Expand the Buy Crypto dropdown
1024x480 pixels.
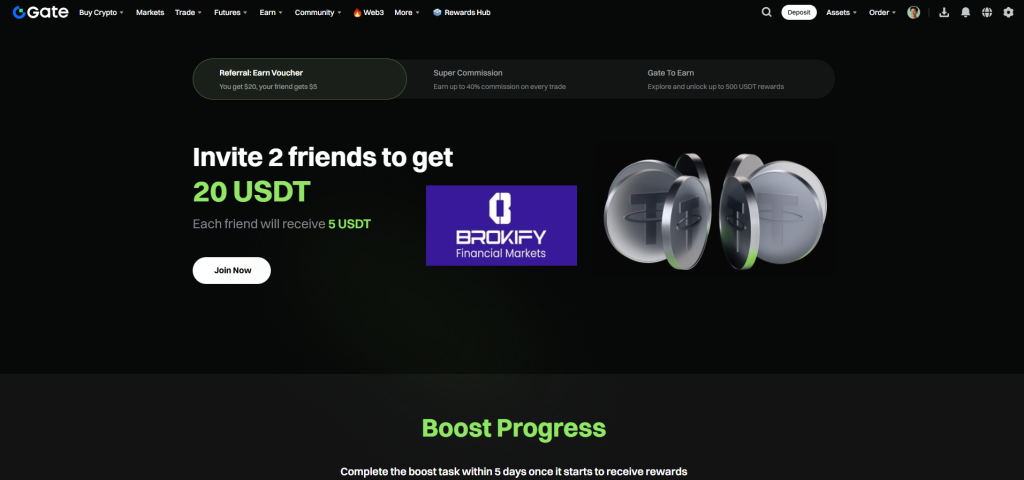(x=101, y=12)
